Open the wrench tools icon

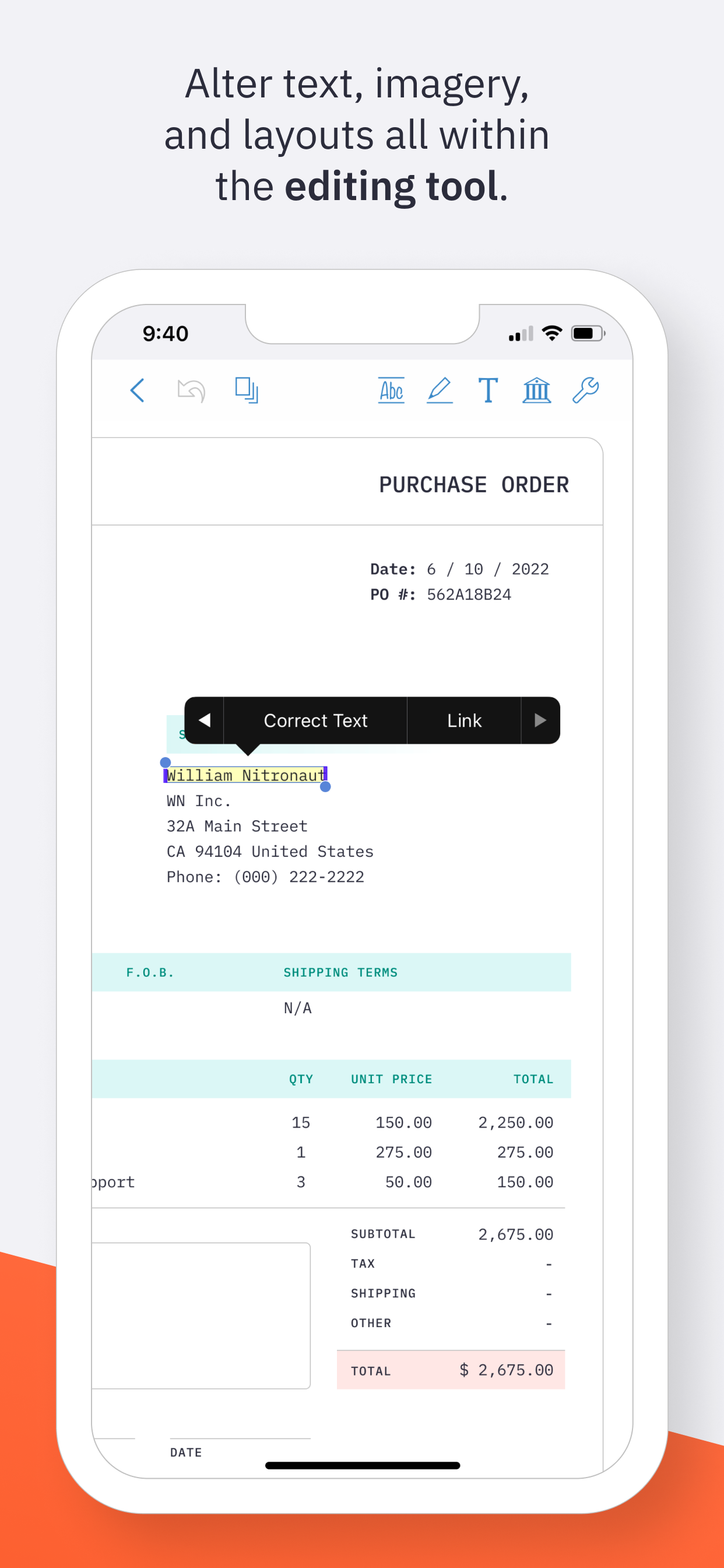pyautogui.click(x=585, y=390)
